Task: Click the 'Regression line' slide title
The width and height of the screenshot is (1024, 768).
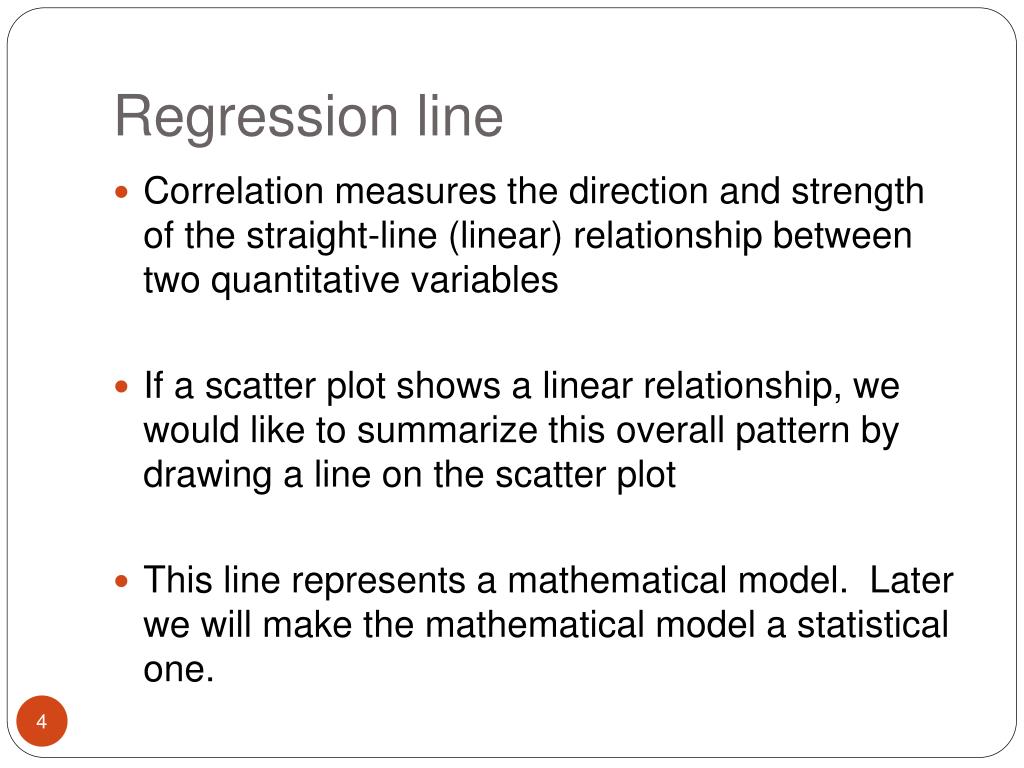Action: click(x=309, y=118)
